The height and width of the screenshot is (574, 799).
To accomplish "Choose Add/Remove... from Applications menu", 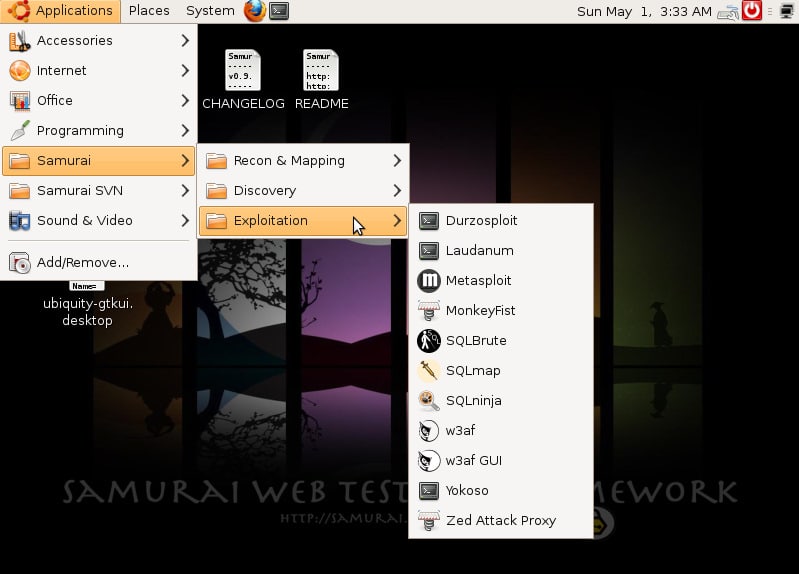I will tap(82, 263).
